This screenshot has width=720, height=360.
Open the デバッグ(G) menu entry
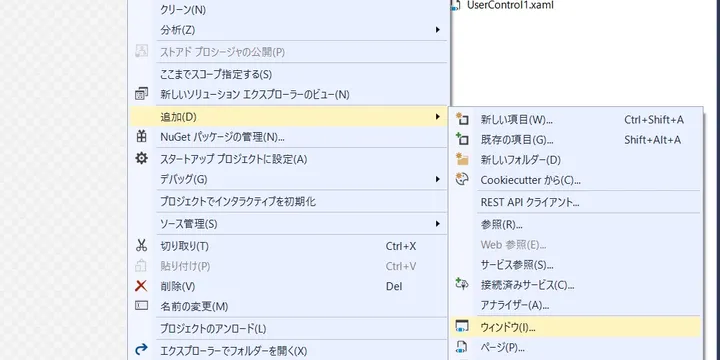point(288,179)
